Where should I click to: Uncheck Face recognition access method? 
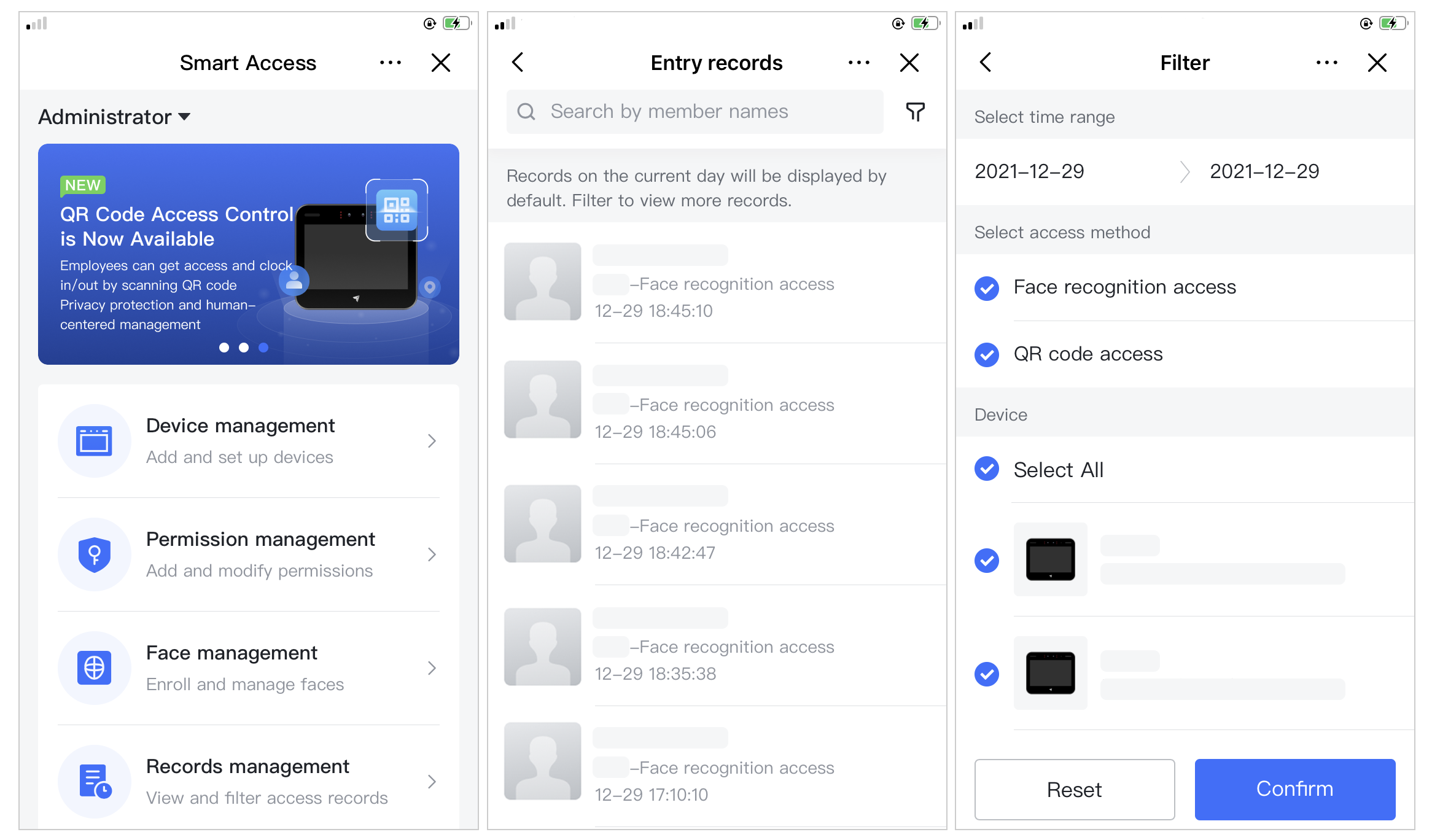click(x=986, y=289)
